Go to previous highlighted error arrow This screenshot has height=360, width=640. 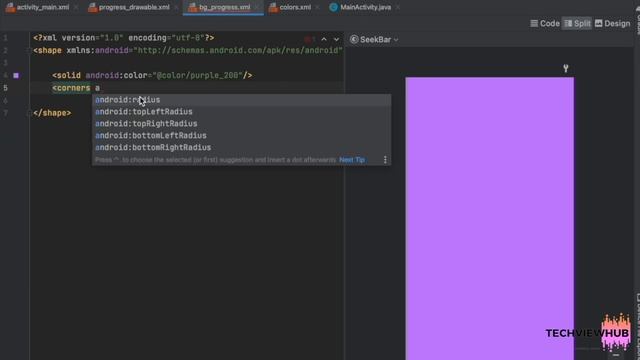(324, 40)
